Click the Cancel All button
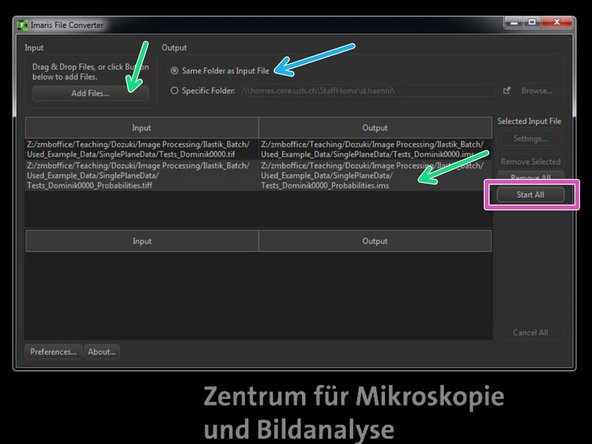Screen dimensions: 592x444 [x=530, y=333]
